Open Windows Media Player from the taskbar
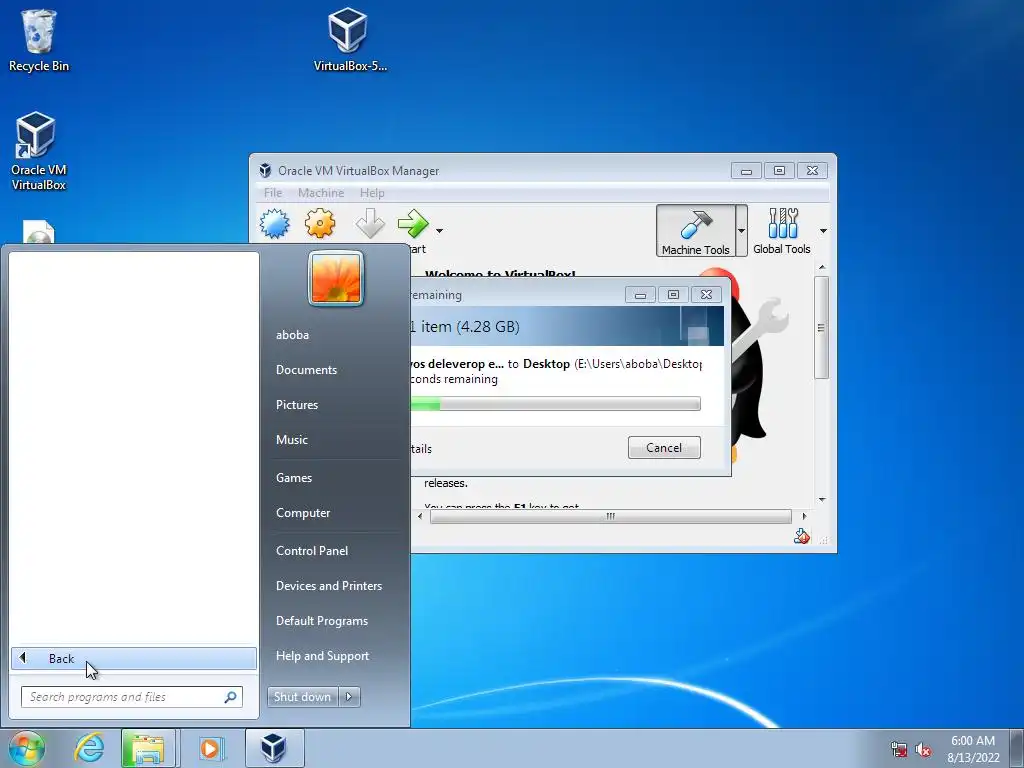This screenshot has width=1024, height=768. click(x=210, y=748)
